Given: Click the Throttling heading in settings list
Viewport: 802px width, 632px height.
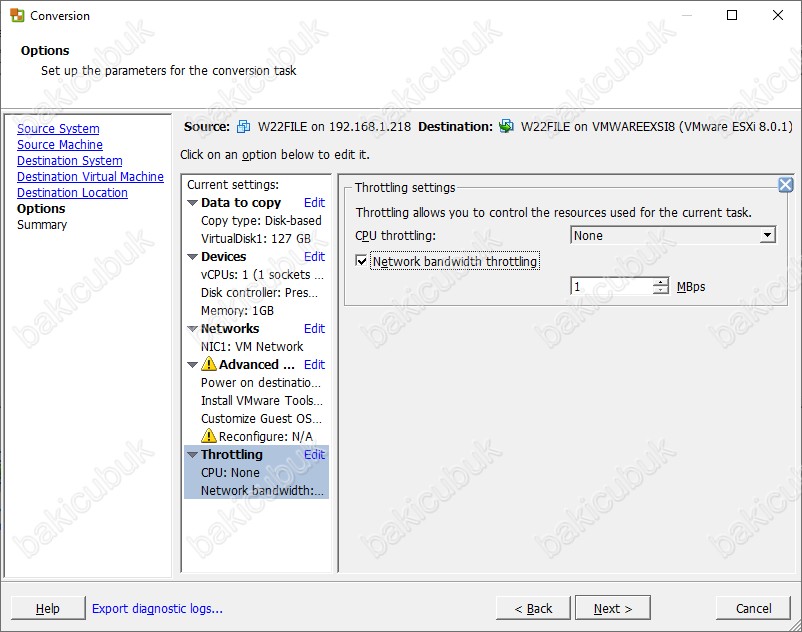Looking at the screenshot, I should (x=232, y=454).
